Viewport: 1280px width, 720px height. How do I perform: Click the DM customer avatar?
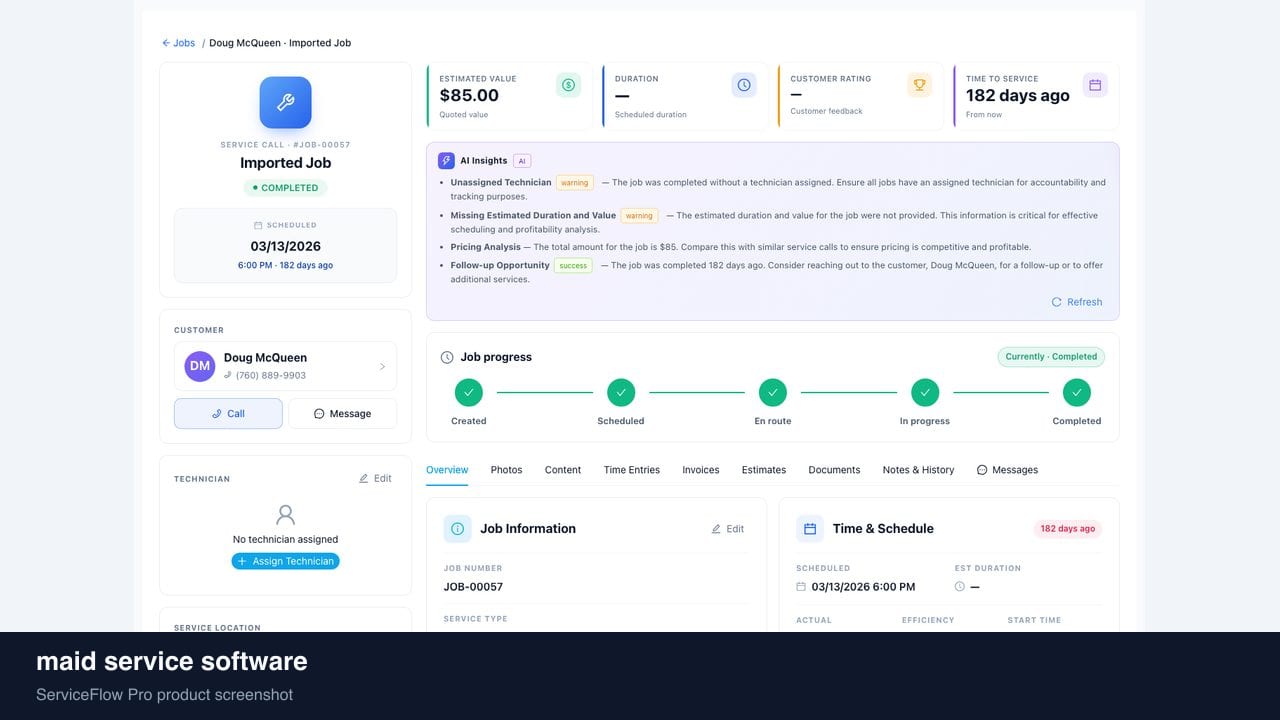point(200,366)
